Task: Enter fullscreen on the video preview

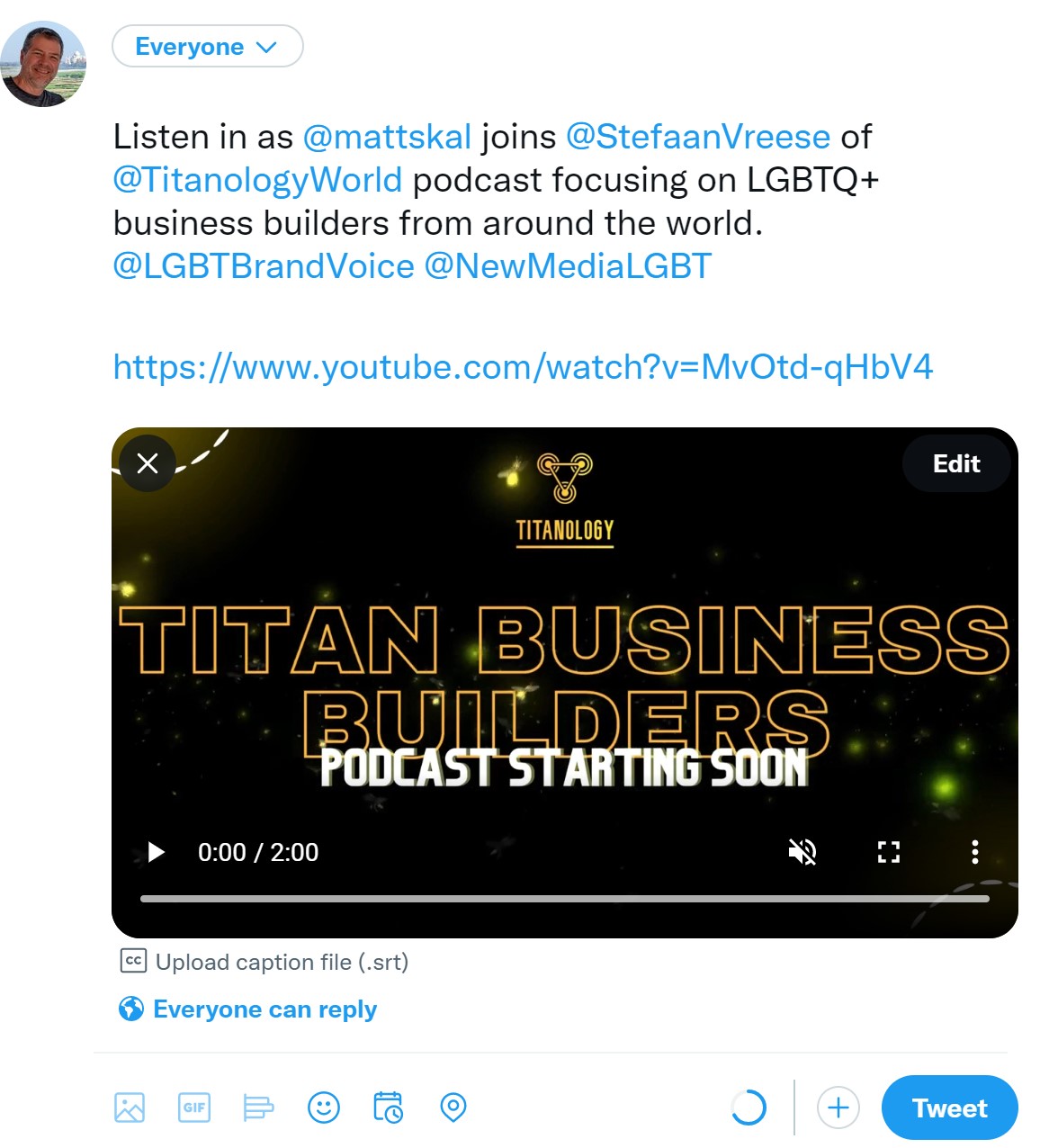Action: point(889,852)
